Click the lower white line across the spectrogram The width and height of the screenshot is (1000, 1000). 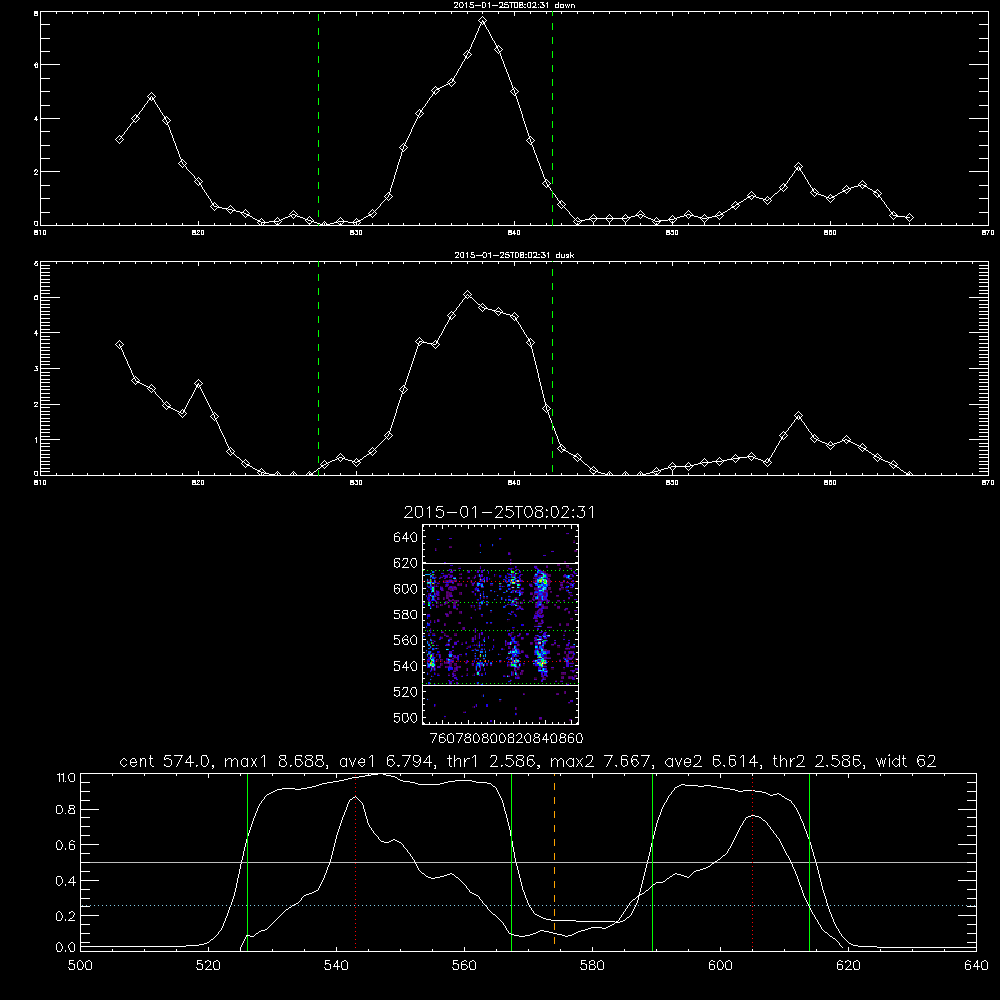[500, 686]
